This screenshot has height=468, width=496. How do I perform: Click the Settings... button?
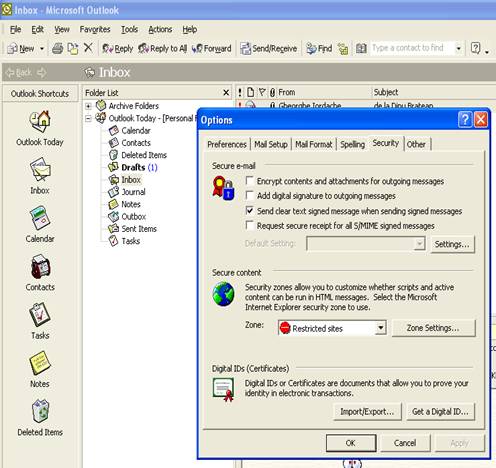coord(452,244)
